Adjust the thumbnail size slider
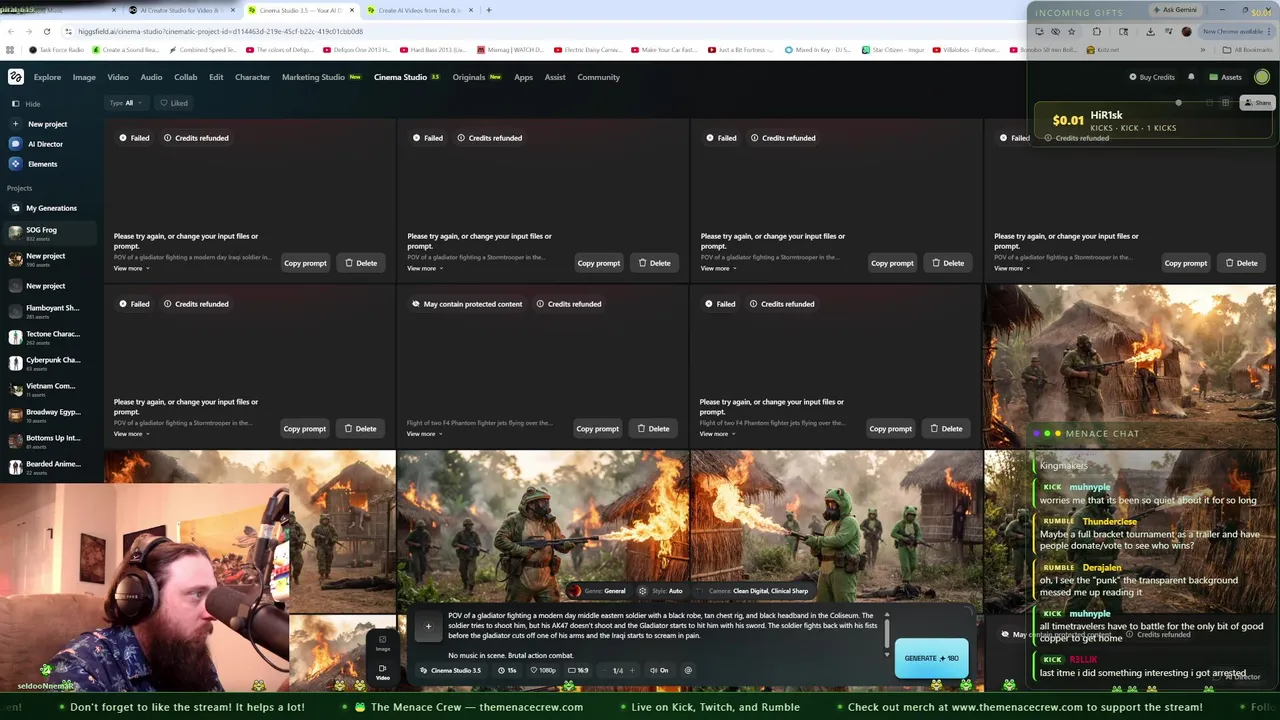The height and width of the screenshot is (720, 1280). 1178,103
